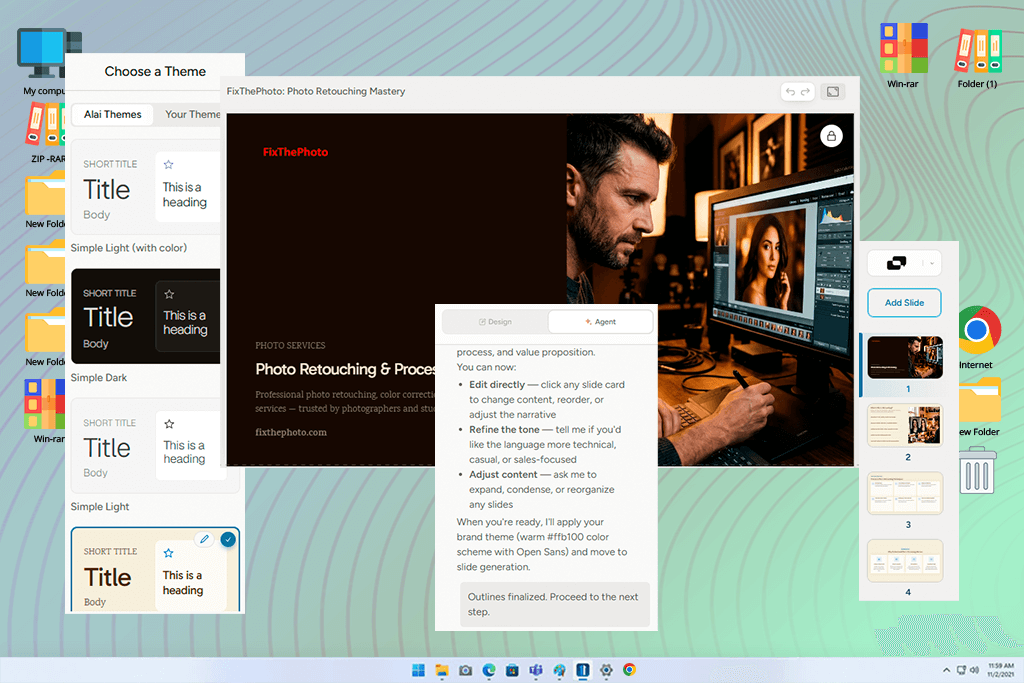
Task: Click the presentation title FixThePhoto: Photo Retouching Mastery
Action: [x=315, y=91]
